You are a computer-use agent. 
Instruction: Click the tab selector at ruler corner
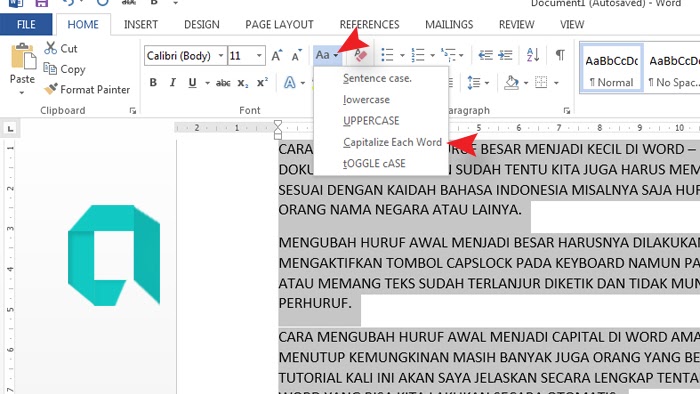click(10, 129)
